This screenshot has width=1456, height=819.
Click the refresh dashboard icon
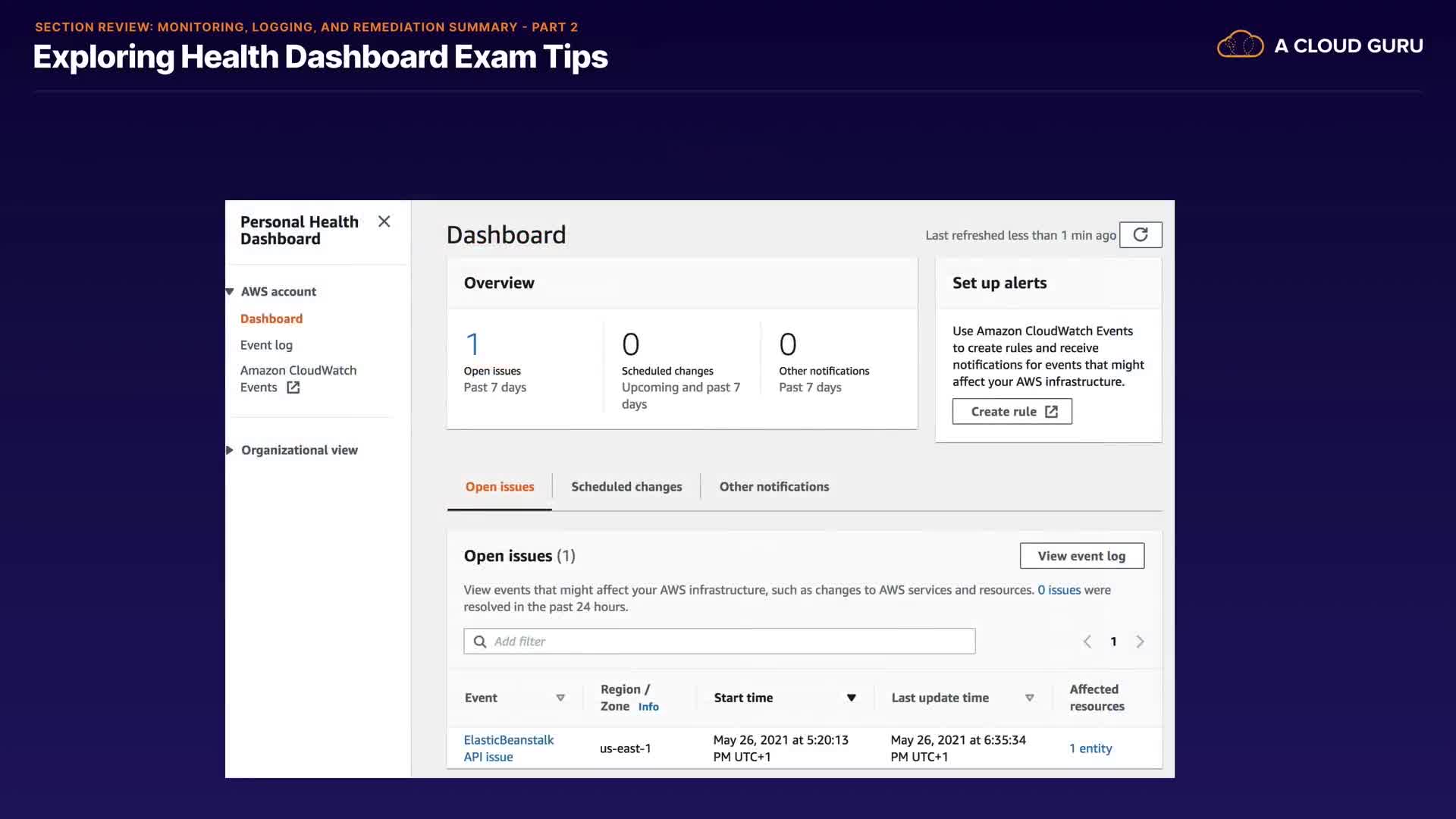[x=1141, y=235]
